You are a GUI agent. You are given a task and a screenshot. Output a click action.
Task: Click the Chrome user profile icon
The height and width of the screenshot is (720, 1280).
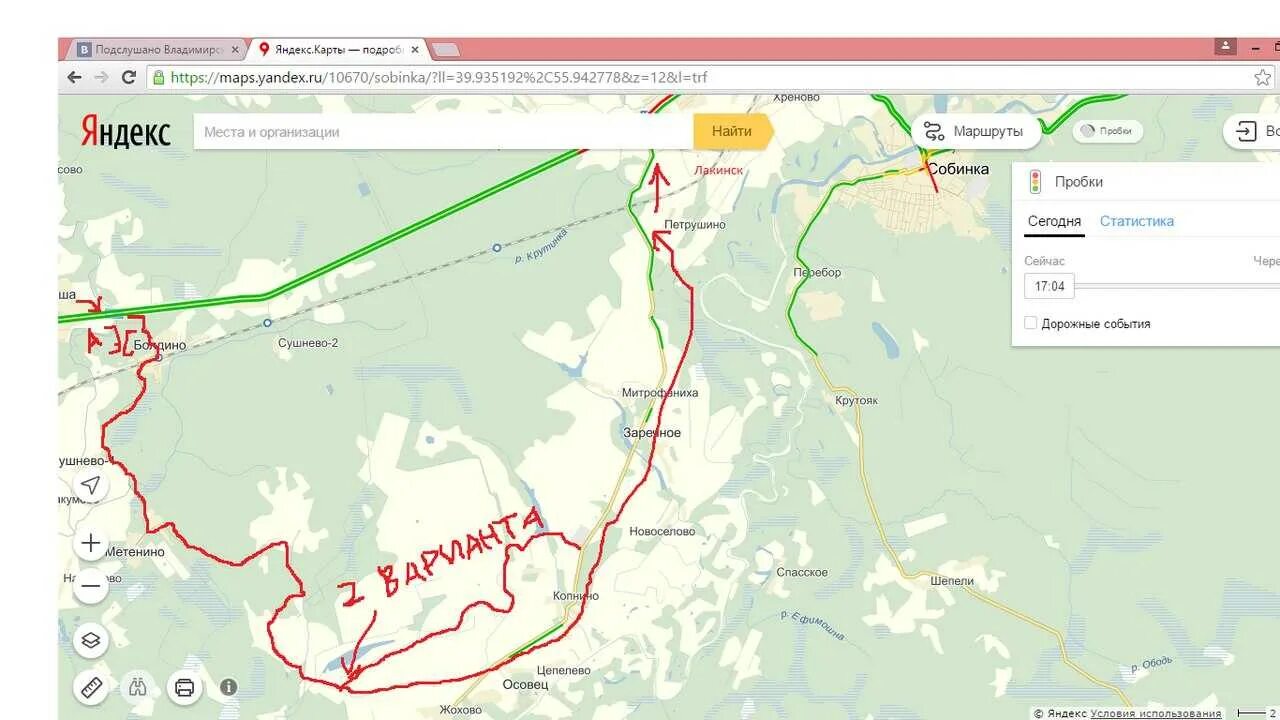[1226, 46]
